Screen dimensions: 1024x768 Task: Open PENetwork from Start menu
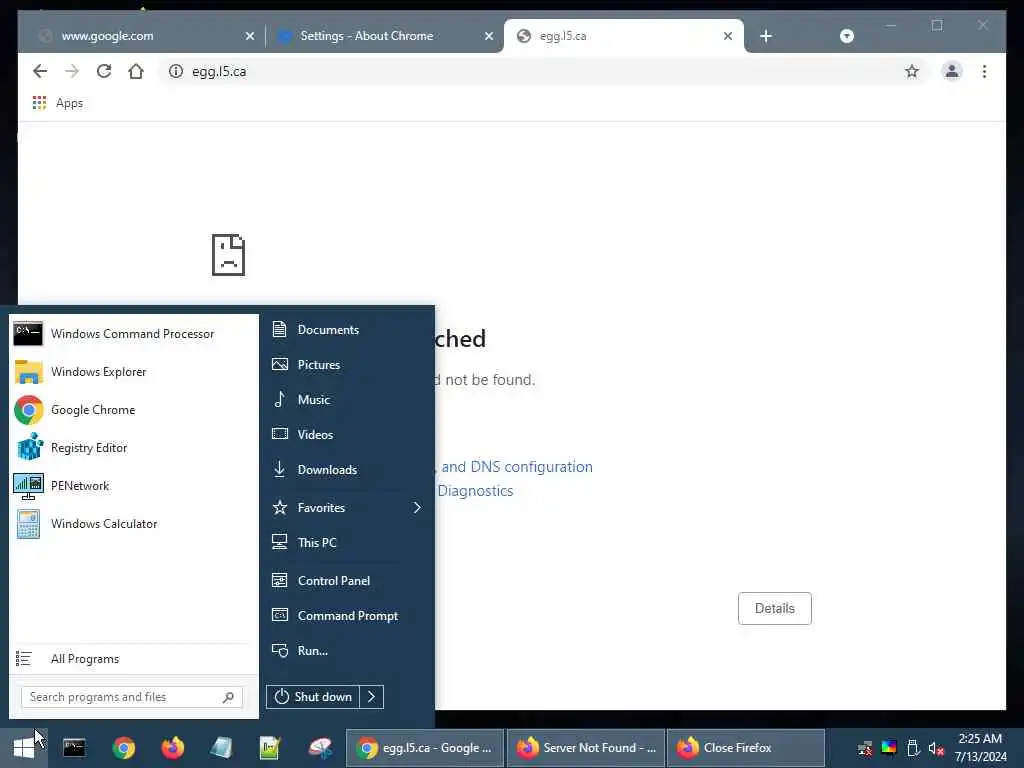[133, 486]
